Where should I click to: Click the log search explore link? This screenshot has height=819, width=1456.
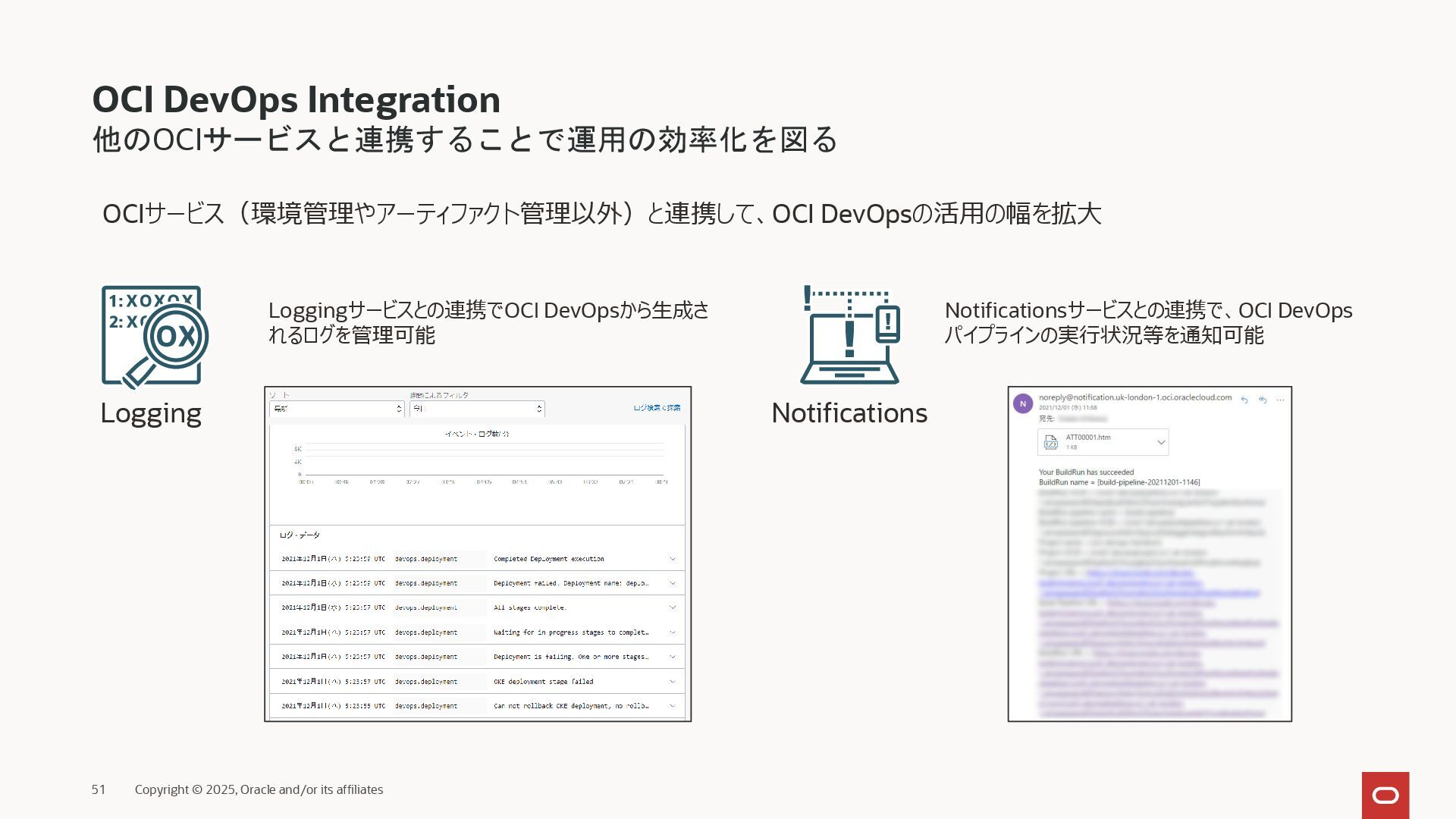[x=657, y=408]
